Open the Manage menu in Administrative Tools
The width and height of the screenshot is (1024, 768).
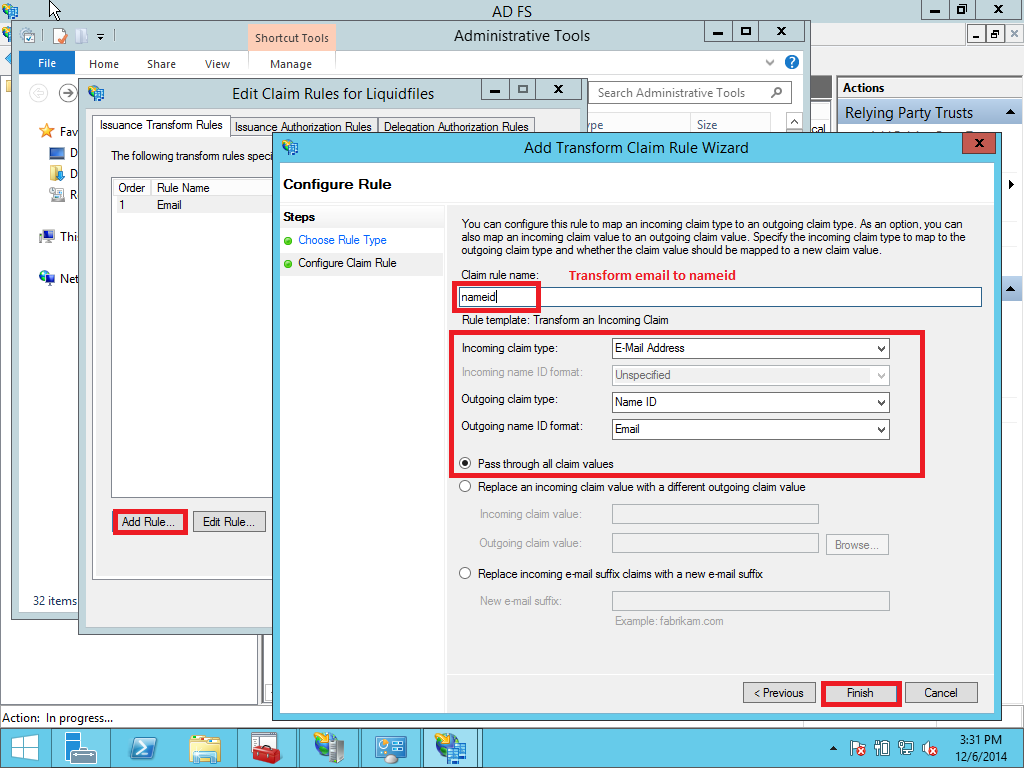pyautogui.click(x=290, y=63)
